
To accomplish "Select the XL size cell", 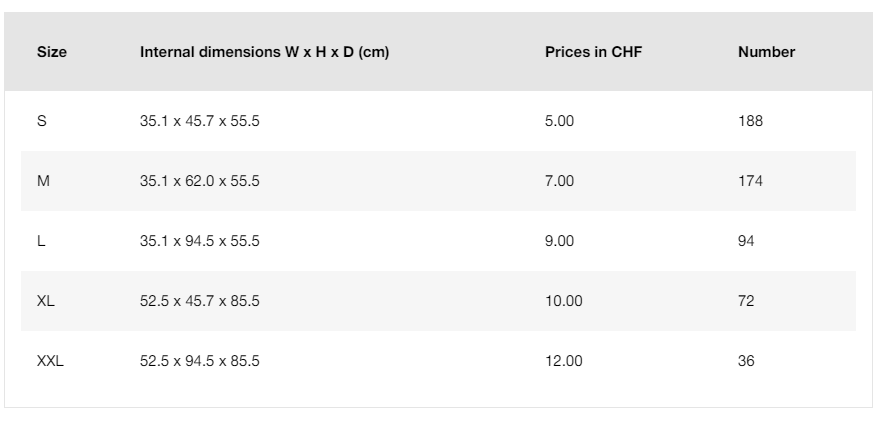I will pyautogui.click(x=46, y=301).
